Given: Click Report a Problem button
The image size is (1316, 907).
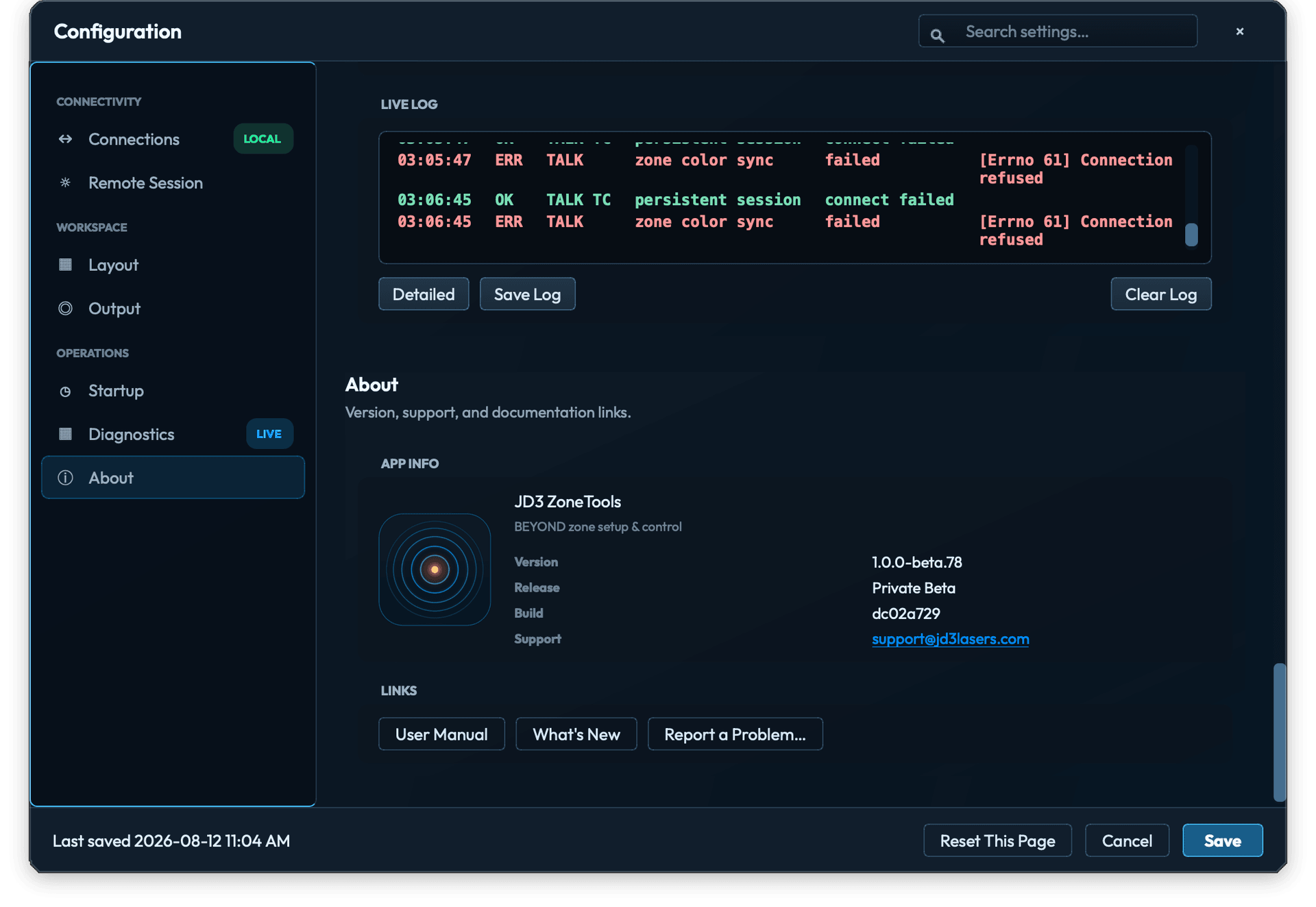Looking at the screenshot, I should pyautogui.click(x=735, y=734).
